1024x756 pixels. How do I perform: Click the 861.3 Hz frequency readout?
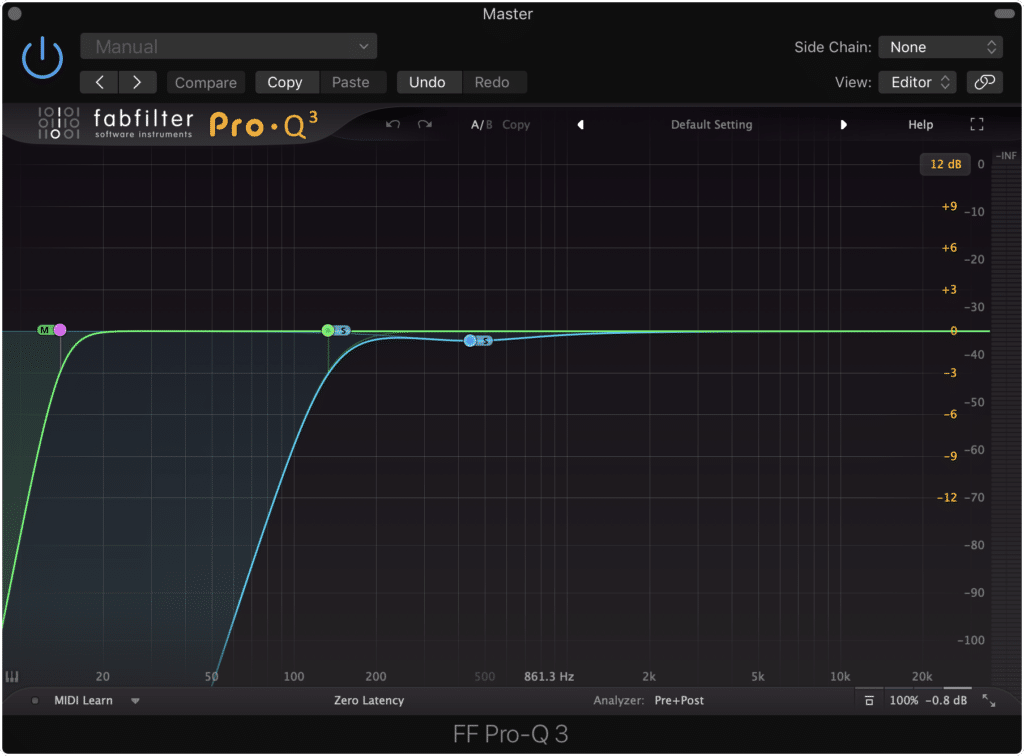[549, 676]
